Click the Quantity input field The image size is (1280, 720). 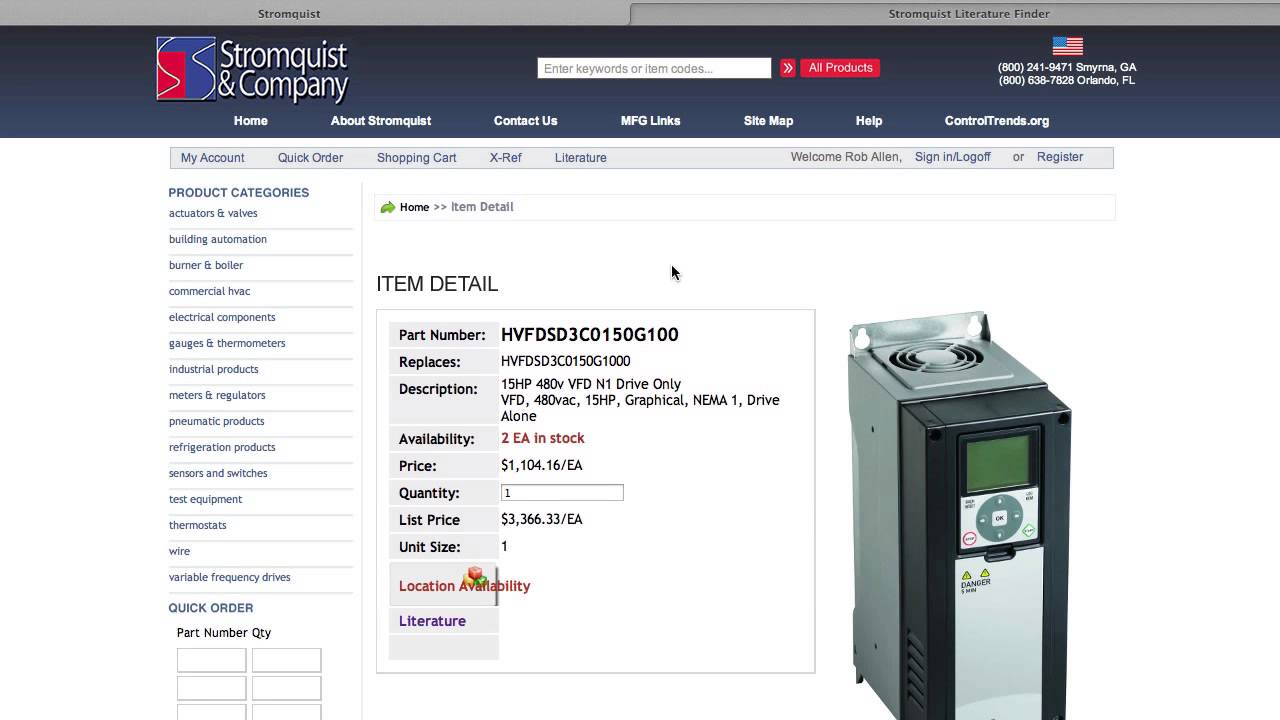point(562,493)
